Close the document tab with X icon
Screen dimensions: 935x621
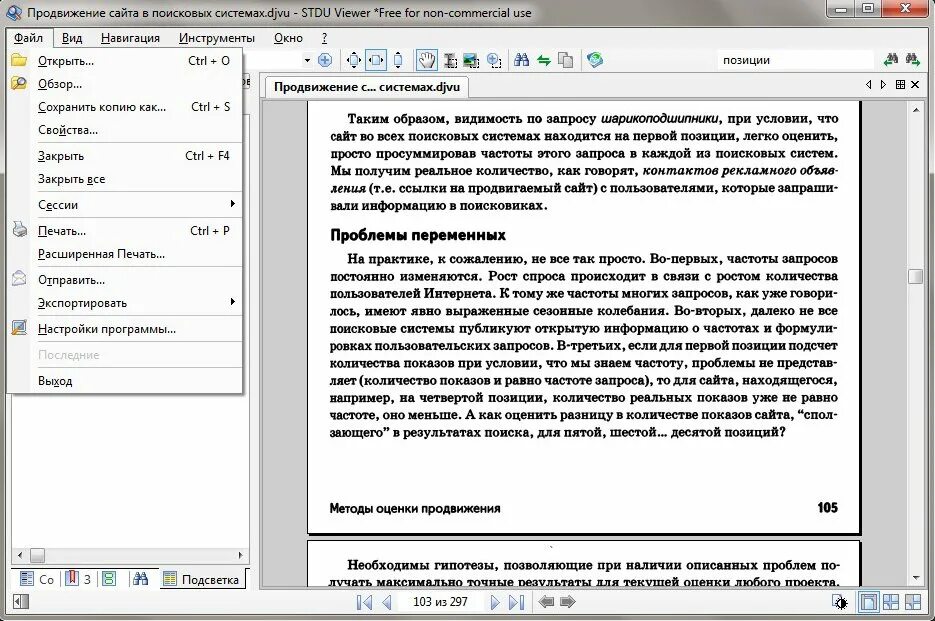pos(915,85)
